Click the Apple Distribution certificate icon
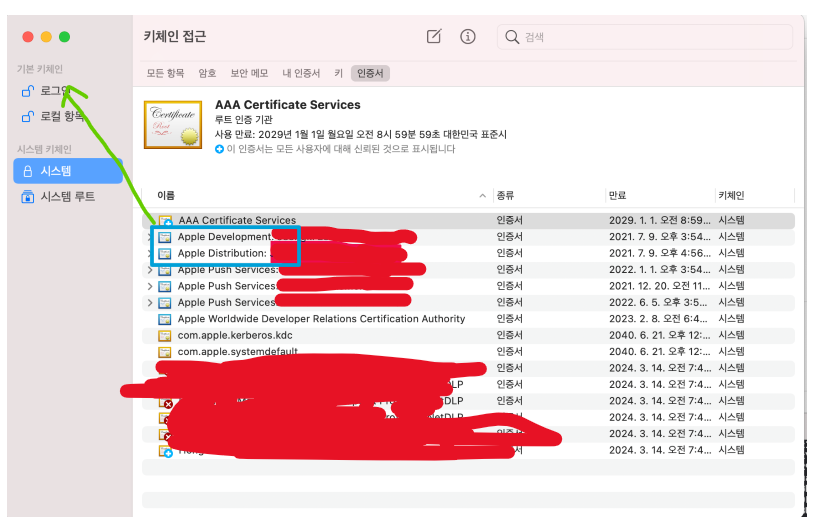This screenshot has height=517, width=825. (x=165, y=254)
